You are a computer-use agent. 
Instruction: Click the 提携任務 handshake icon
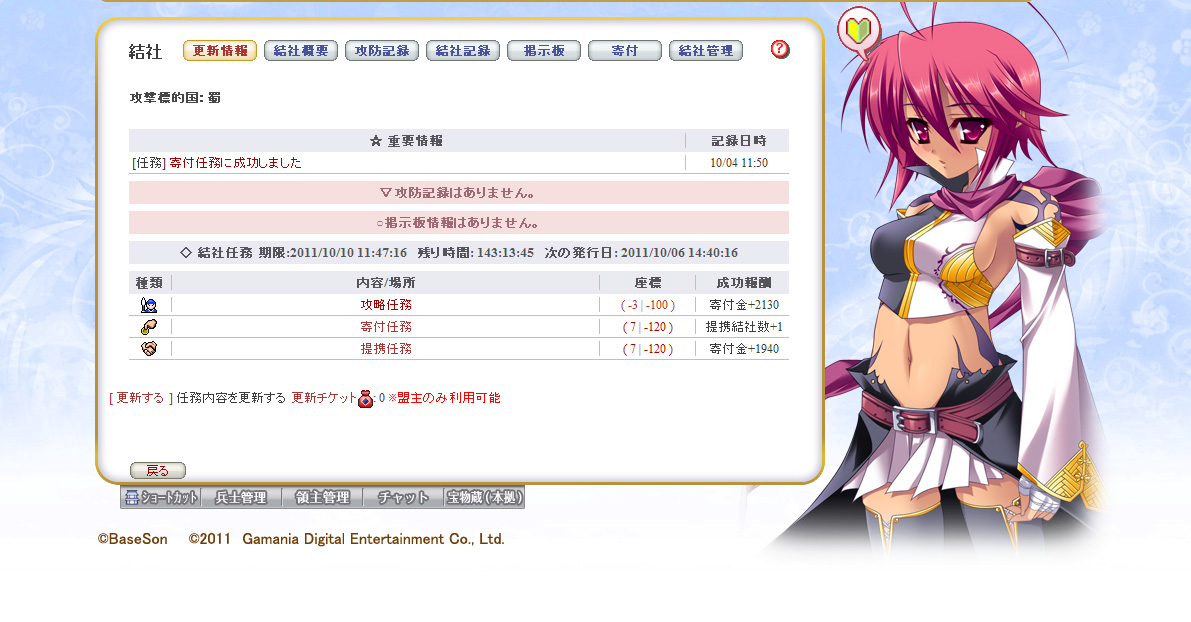click(149, 349)
